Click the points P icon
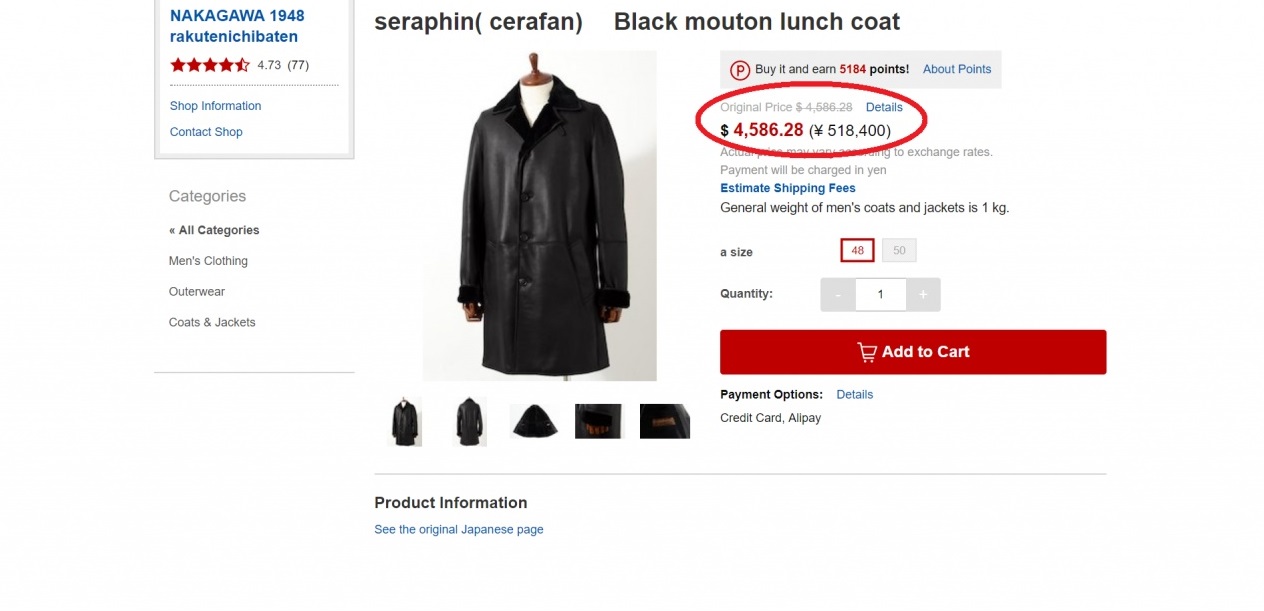 coord(740,70)
